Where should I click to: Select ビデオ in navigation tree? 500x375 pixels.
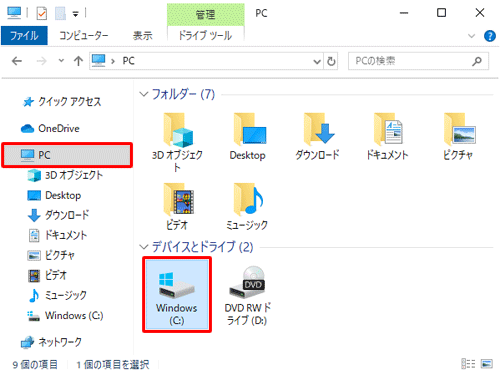click(47, 275)
